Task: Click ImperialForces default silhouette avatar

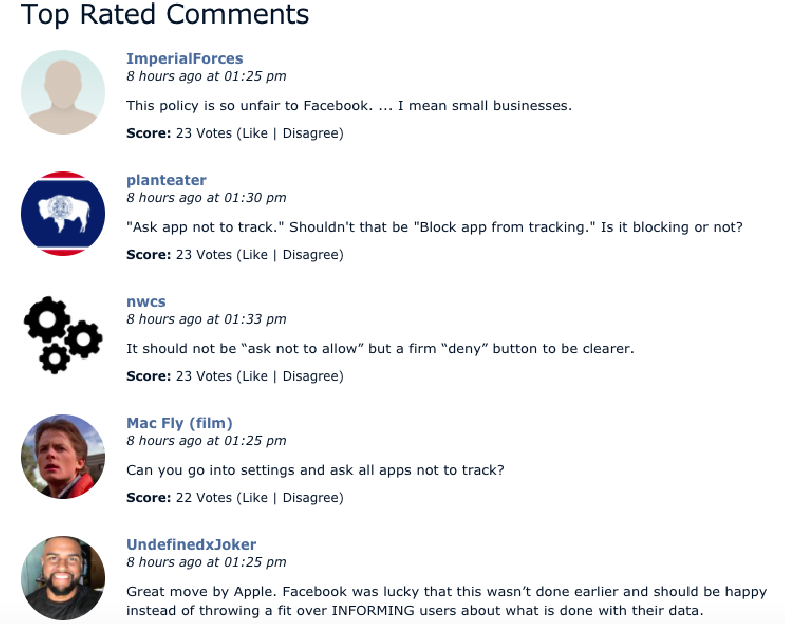Action: click(63, 92)
